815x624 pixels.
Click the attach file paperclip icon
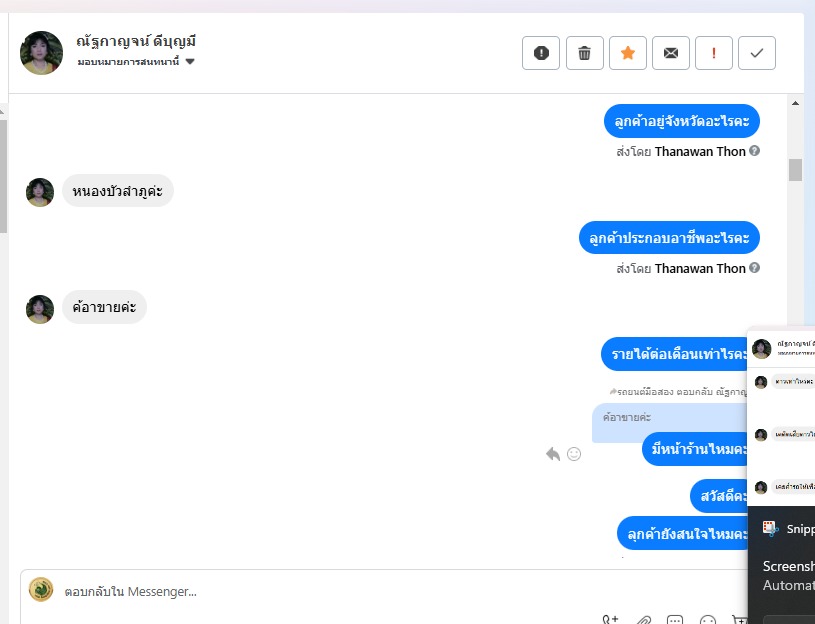coord(643,620)
